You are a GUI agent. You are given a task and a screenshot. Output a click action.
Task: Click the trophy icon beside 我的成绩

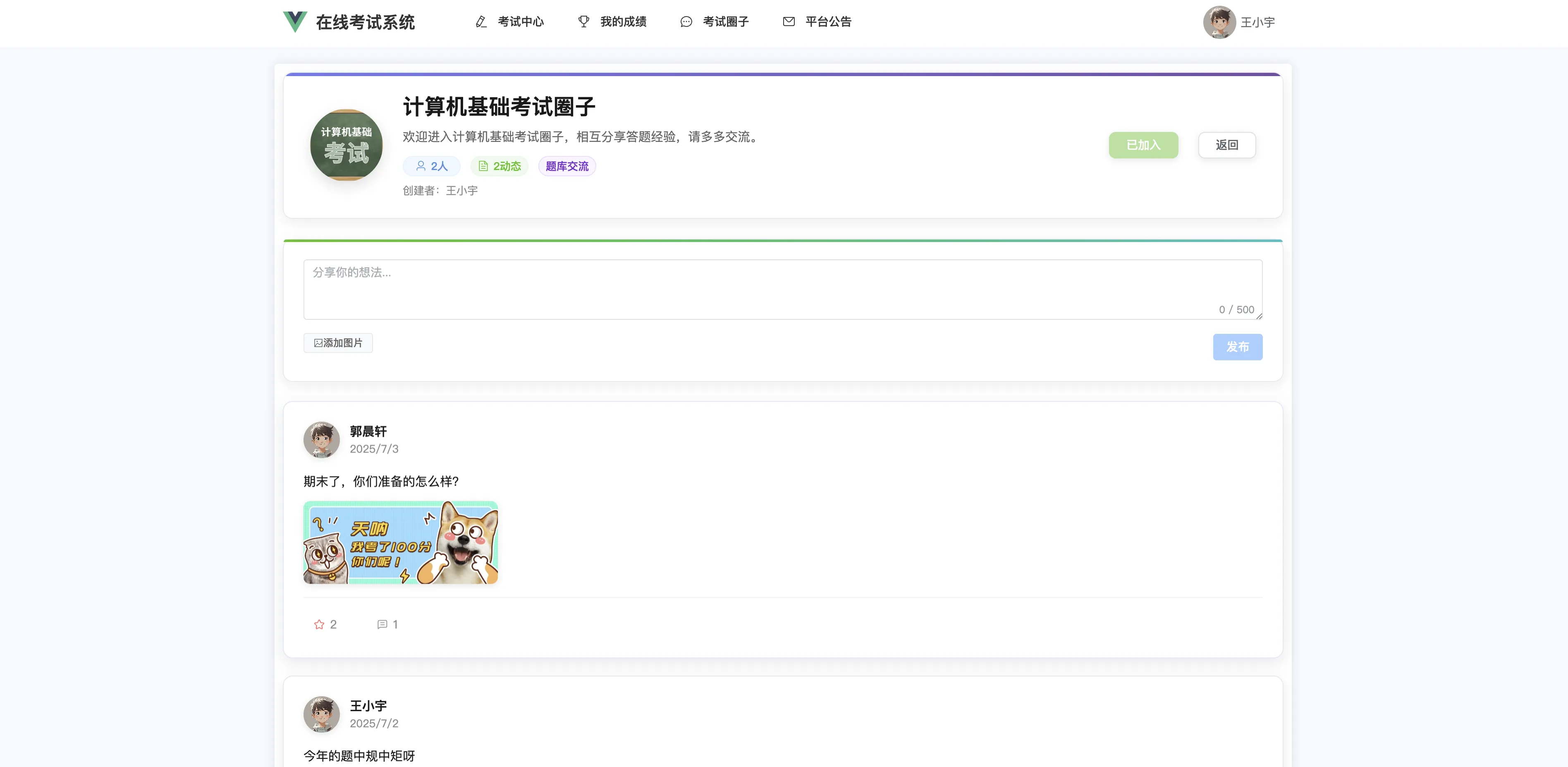click(x=583, y=22)
